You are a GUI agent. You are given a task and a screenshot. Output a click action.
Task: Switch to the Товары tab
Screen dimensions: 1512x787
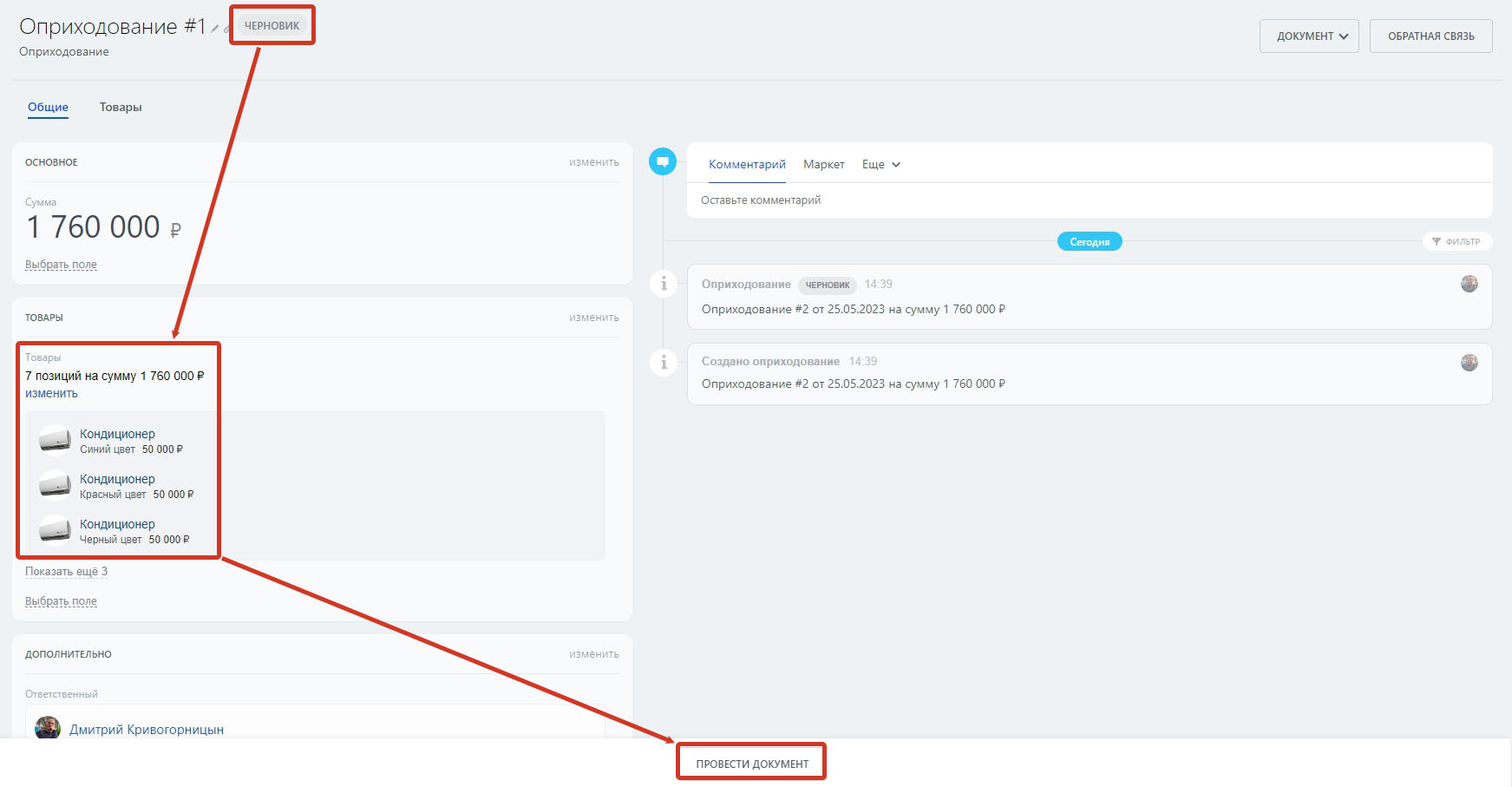pyautogui.click(x=121, y=107)
